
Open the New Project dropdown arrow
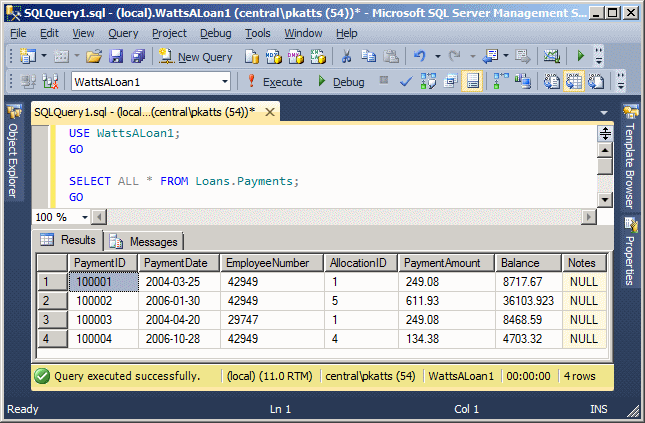44,56
